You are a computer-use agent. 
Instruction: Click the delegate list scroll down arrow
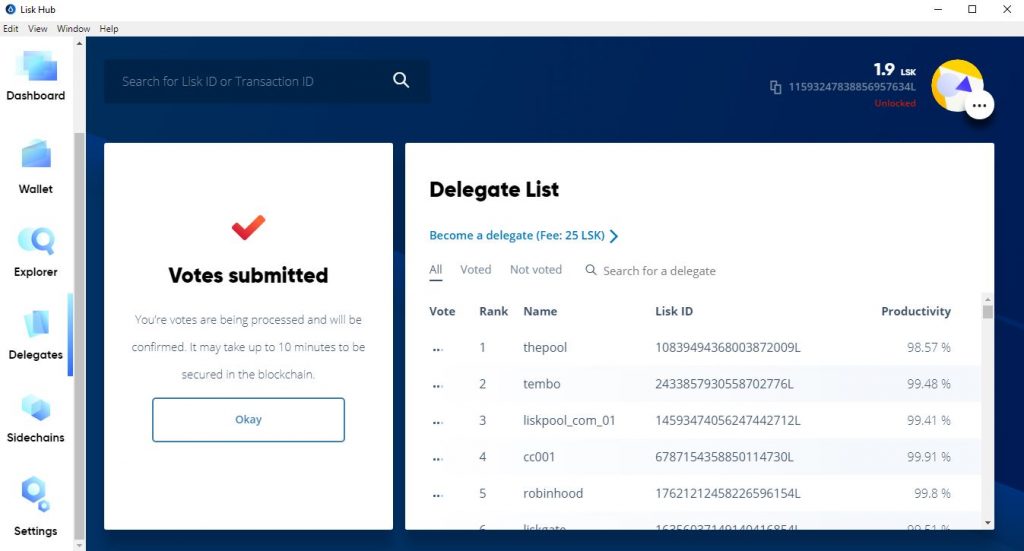point(987,523)
